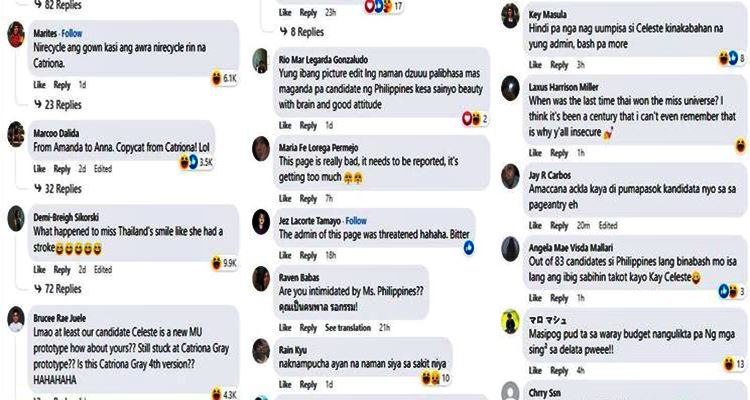The width and height of the screenshot is (750, 400).
Task: Like Key Masula's comment
Action: tap(535, 65)
